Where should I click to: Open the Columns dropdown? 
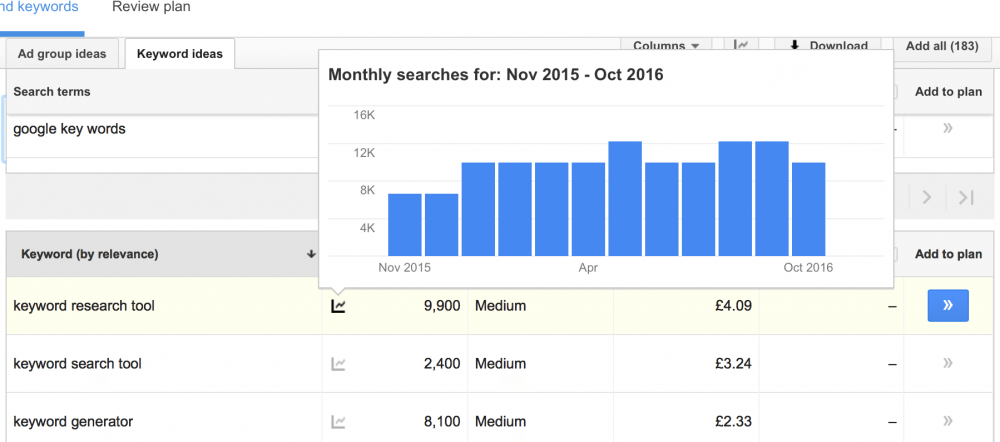pos(666,45)
